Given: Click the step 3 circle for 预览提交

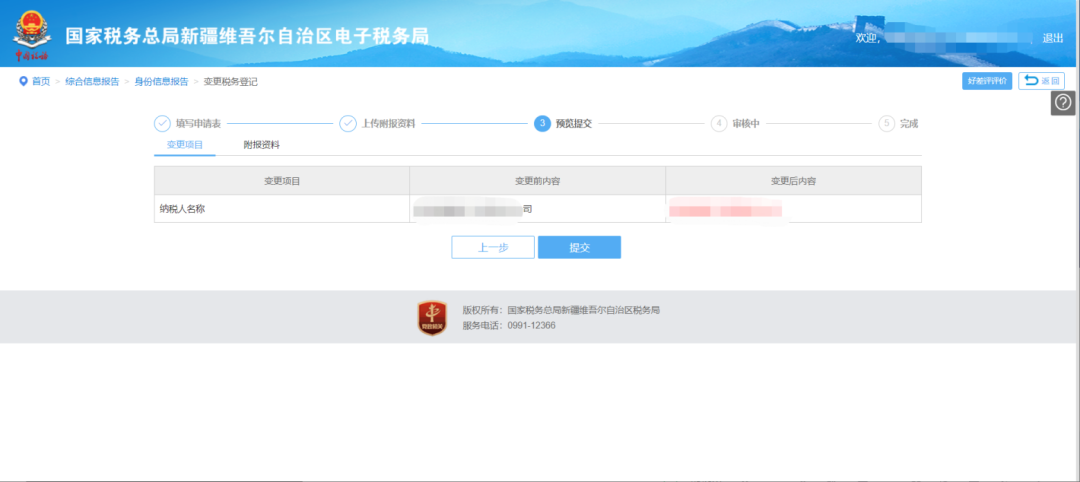Looking at the screenshot, I should point(542,124).
